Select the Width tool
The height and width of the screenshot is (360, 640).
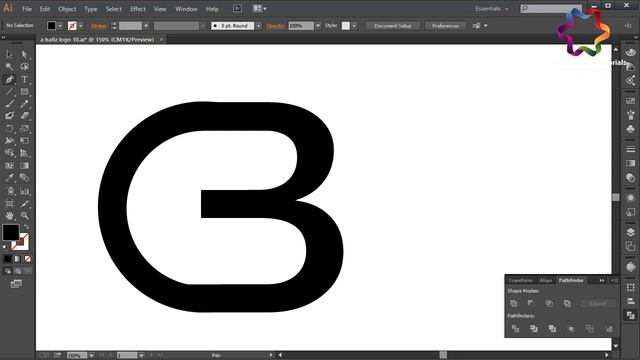click(9, 141)
